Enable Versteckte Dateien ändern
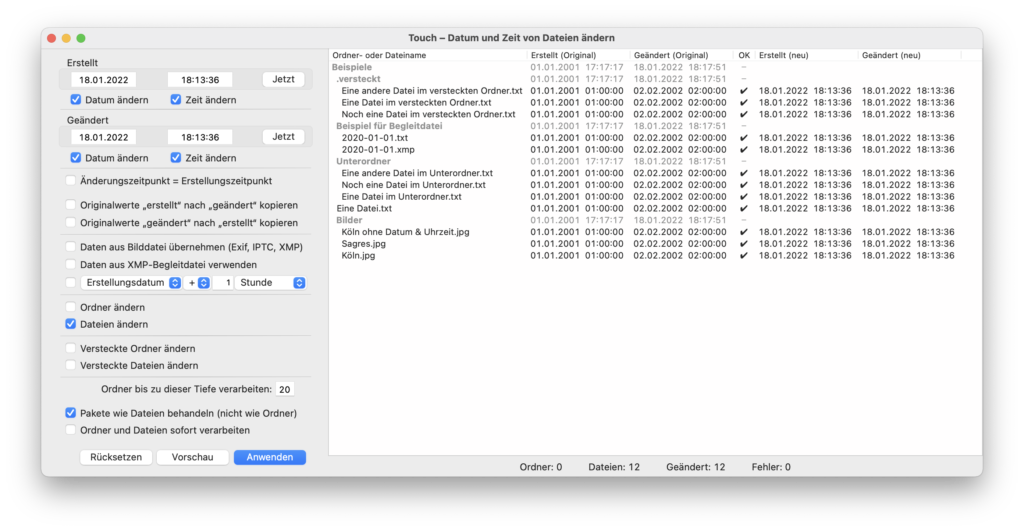This screenshot has height=531, width=1024. (x=71, y=366)
